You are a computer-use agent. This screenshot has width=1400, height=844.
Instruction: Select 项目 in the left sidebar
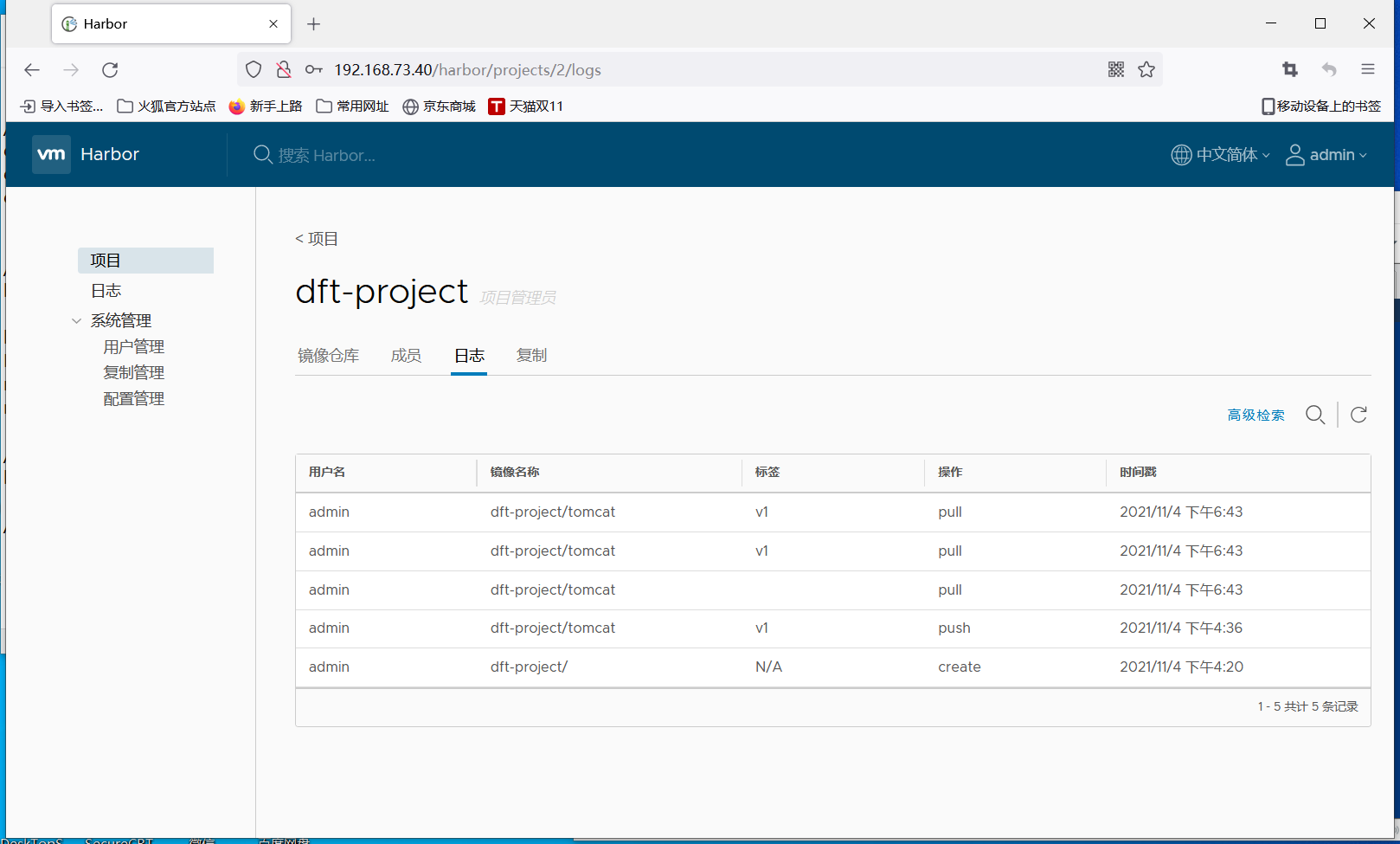145,261
